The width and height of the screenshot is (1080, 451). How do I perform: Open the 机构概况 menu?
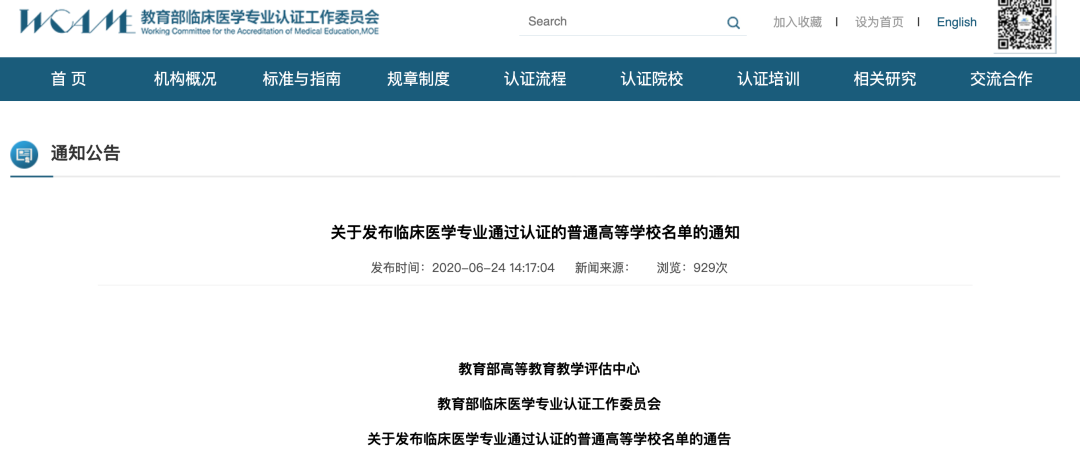point(185,79)
